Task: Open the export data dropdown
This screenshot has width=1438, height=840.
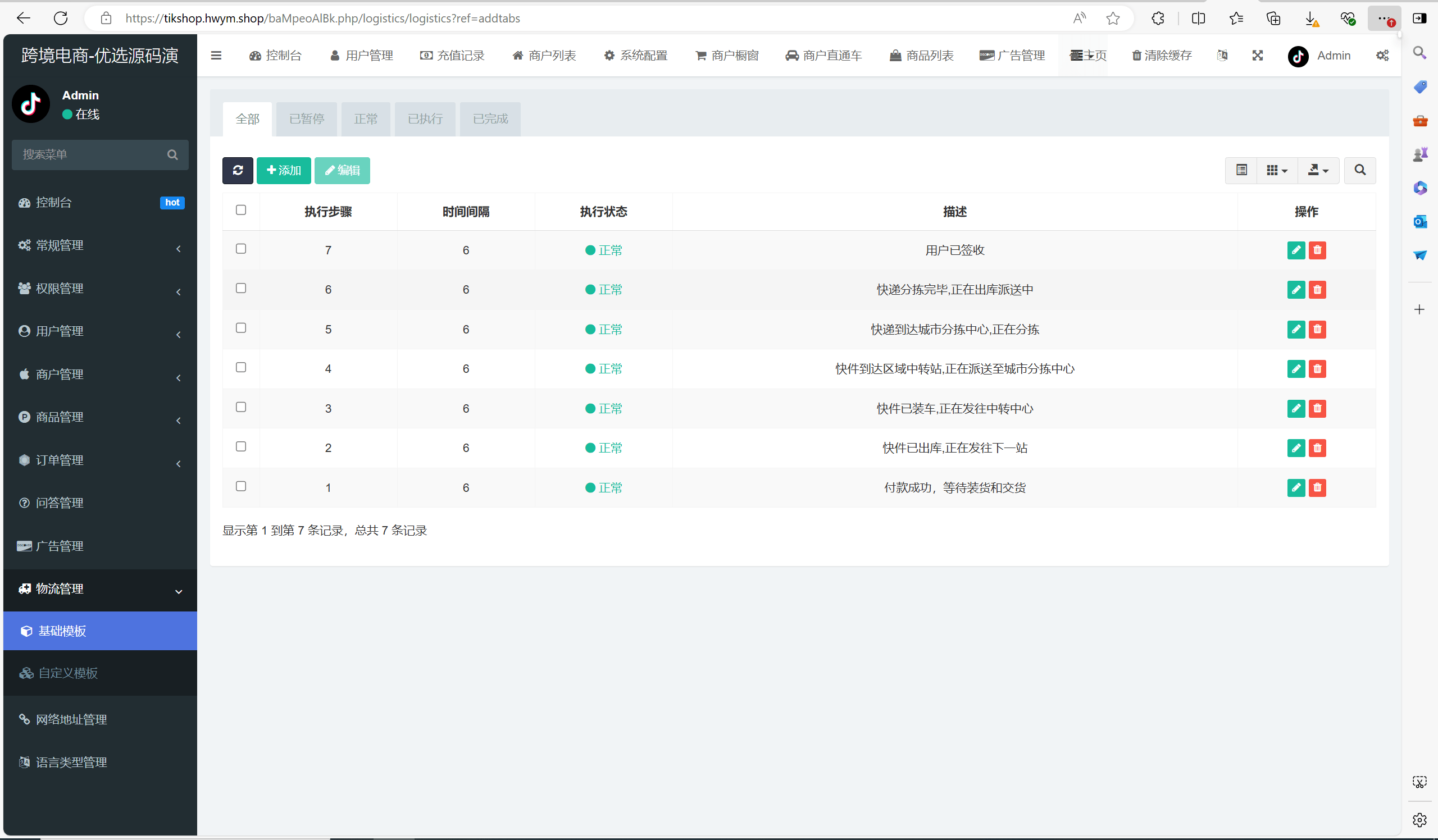Action: (1318, 170)
